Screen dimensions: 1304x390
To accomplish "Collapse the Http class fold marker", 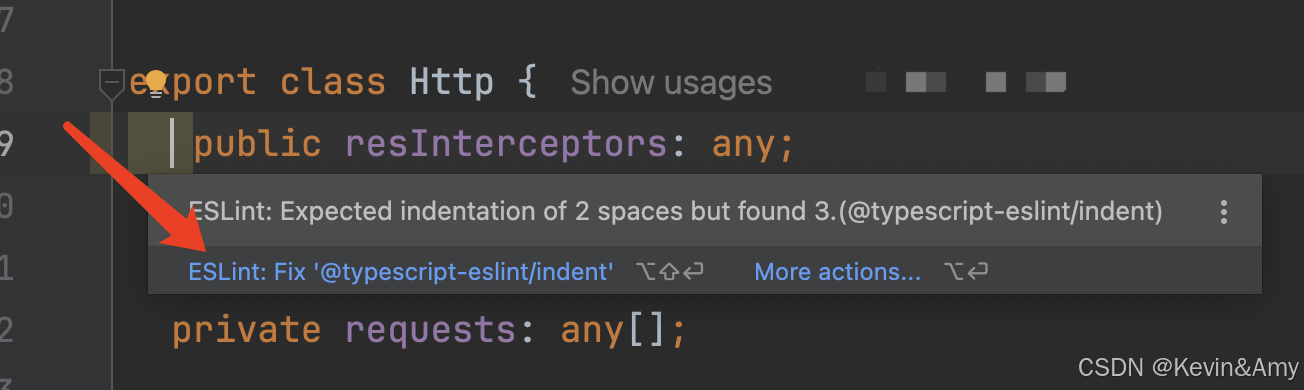I will (111, 84).
